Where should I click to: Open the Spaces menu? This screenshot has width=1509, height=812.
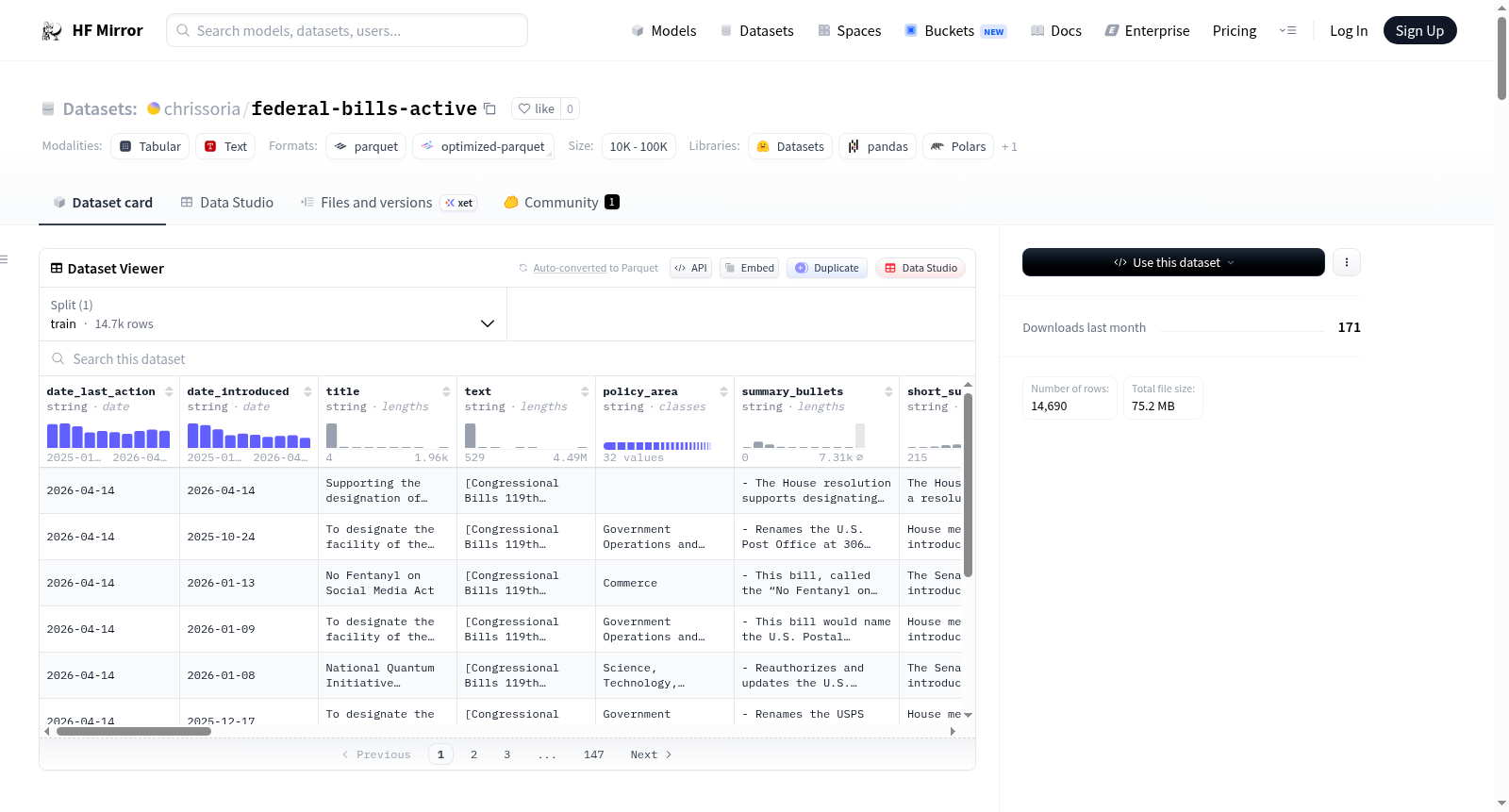point(849,31)
